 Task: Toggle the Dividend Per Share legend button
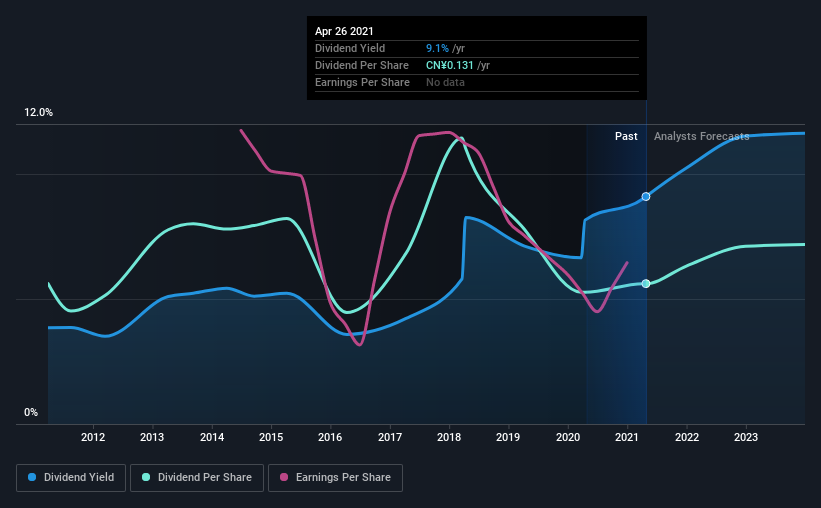[197, 478]
